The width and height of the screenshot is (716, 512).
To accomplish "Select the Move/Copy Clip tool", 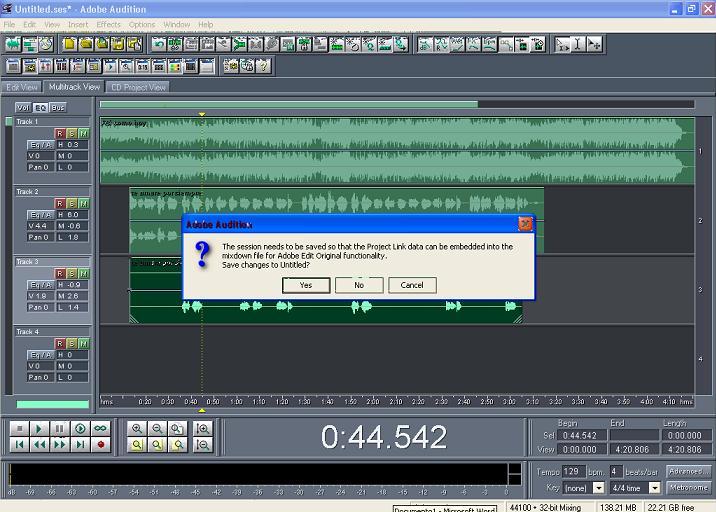I will pos(594,44).
